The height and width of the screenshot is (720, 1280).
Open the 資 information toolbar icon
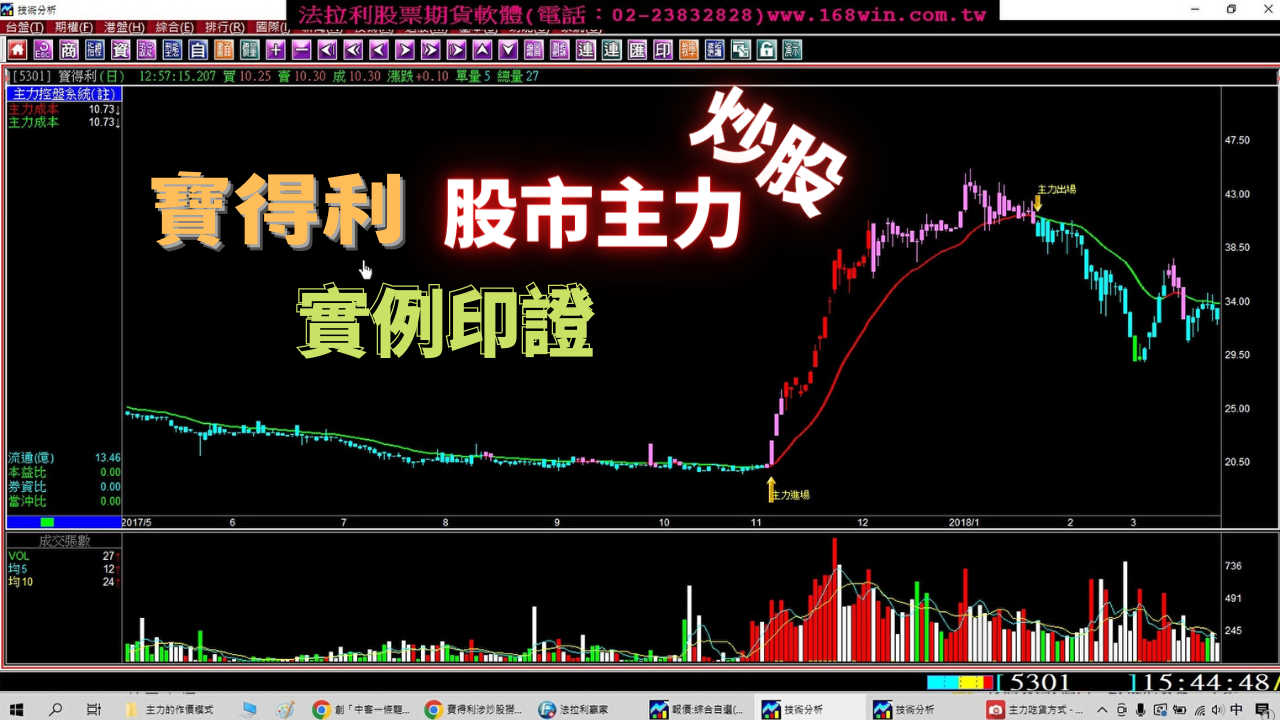tap(120, 50)
